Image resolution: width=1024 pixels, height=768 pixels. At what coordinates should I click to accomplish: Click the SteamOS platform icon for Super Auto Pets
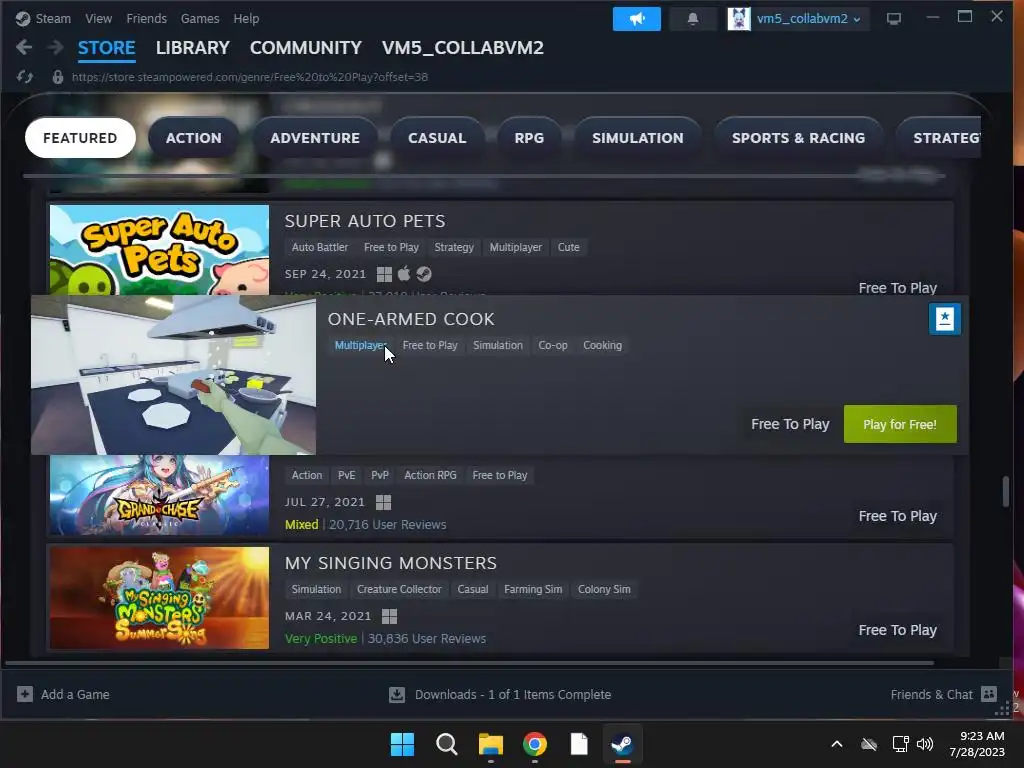click(424, 274)
